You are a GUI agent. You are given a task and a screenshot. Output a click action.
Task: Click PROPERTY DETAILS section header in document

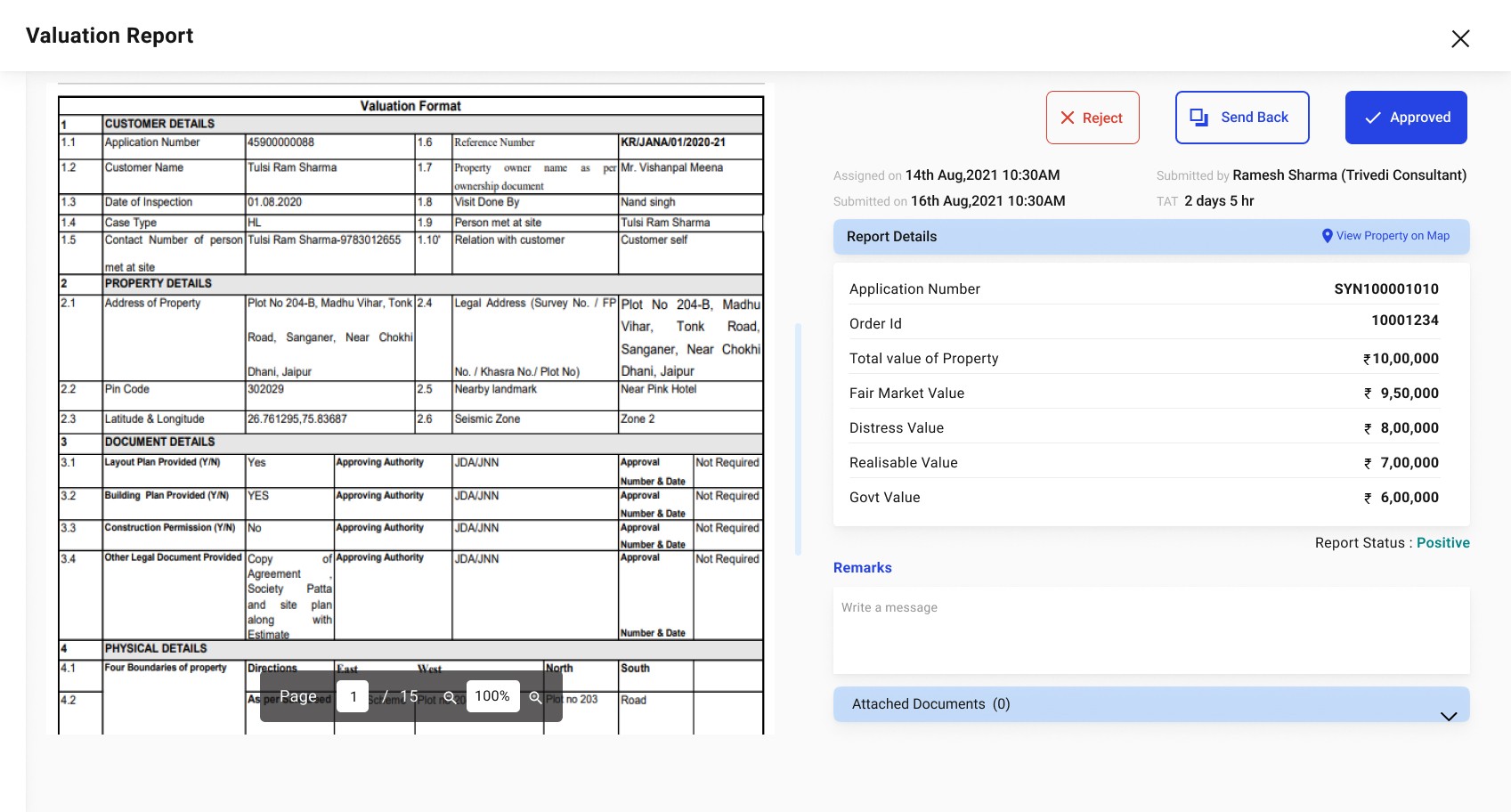coord(158,284)
